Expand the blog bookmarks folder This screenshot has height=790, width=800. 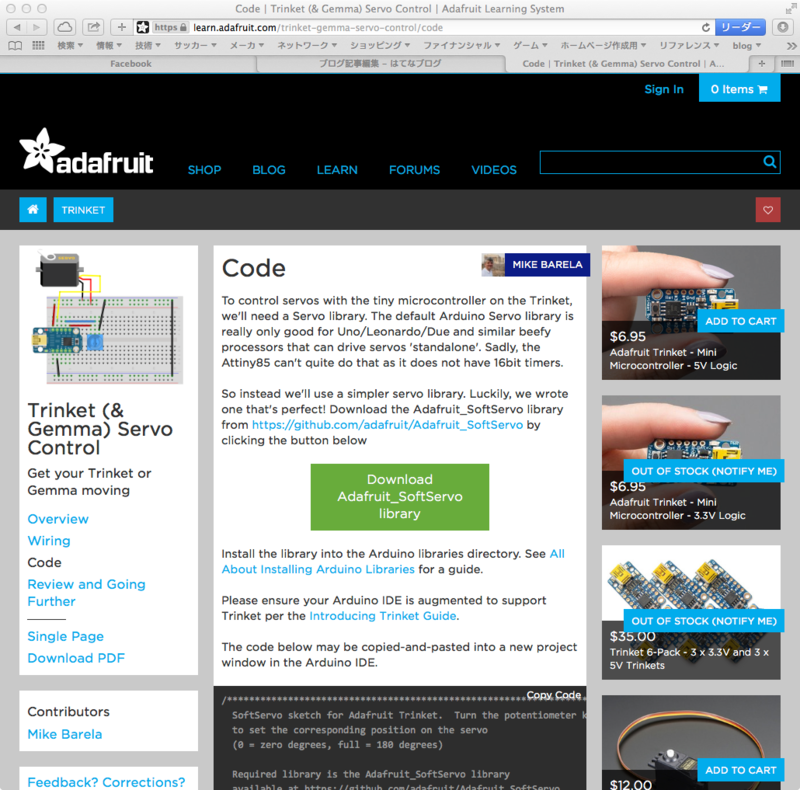747,46
